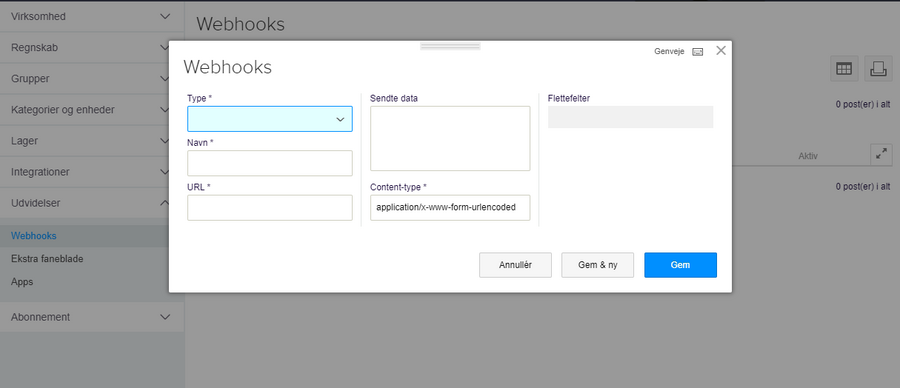Collapse the Udvidelser sidebar section
This screenshot has width=900, height=388.
coord(92,203)
